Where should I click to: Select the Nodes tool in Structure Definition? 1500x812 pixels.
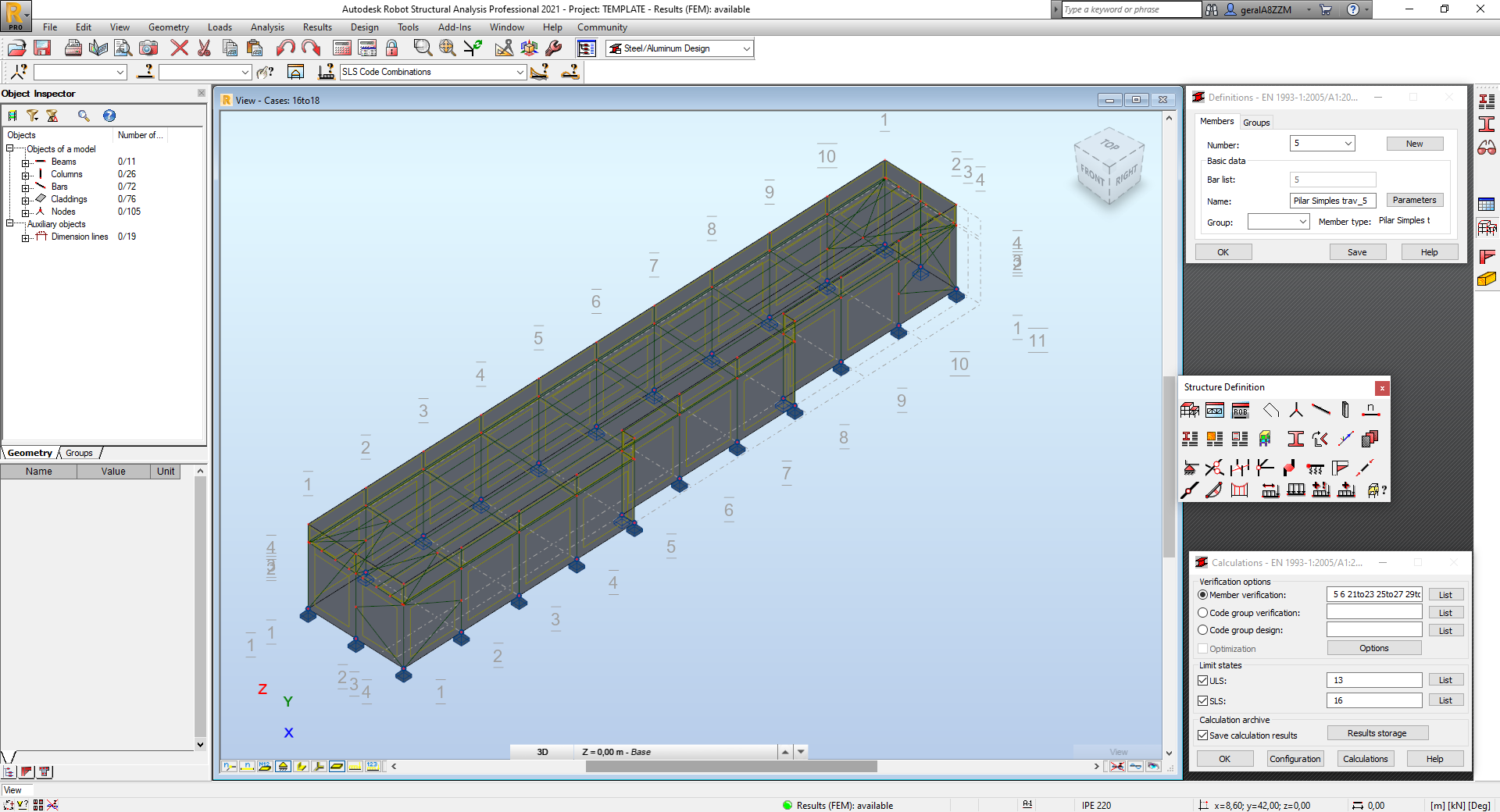[1295, 410]
